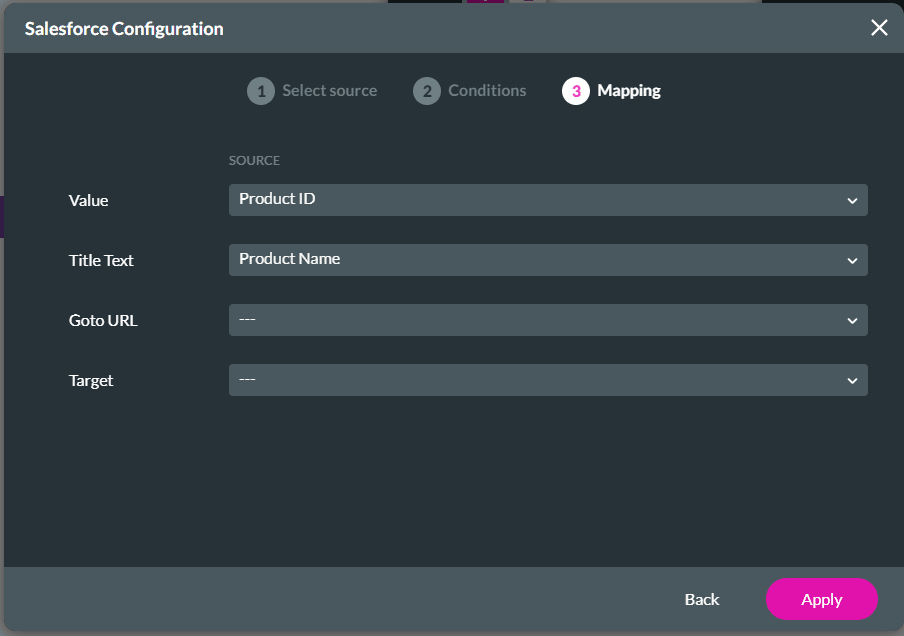Click the SOURCE column header label
The width and height of the screenshot is (904, 636).
point(254,160)
